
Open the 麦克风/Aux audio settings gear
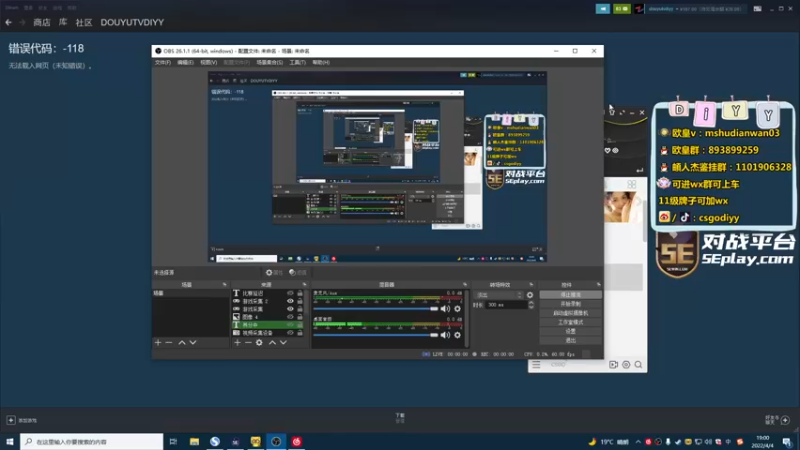(458, 309)
